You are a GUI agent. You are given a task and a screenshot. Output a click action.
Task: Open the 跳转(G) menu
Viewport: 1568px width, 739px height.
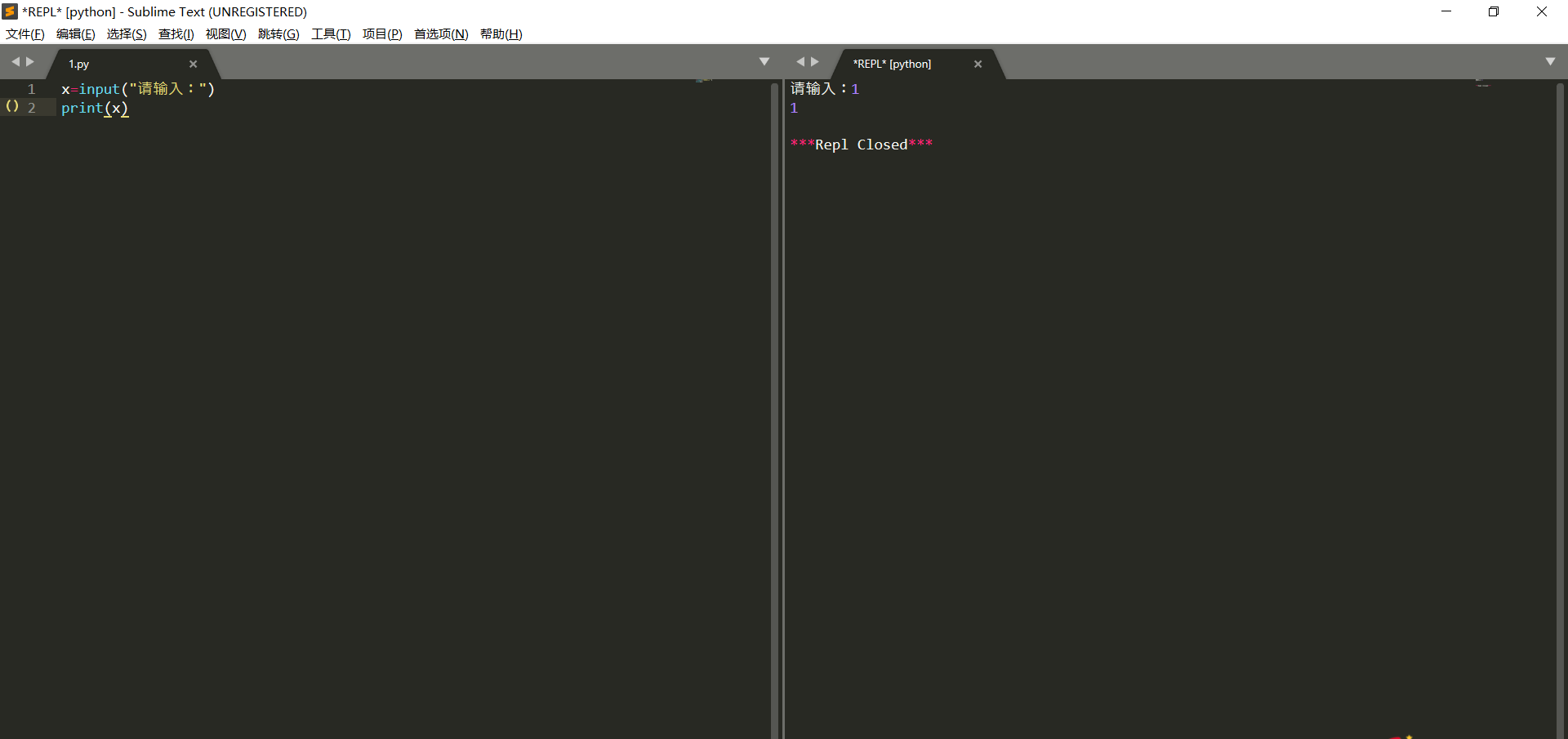click(x=278, y=34)
